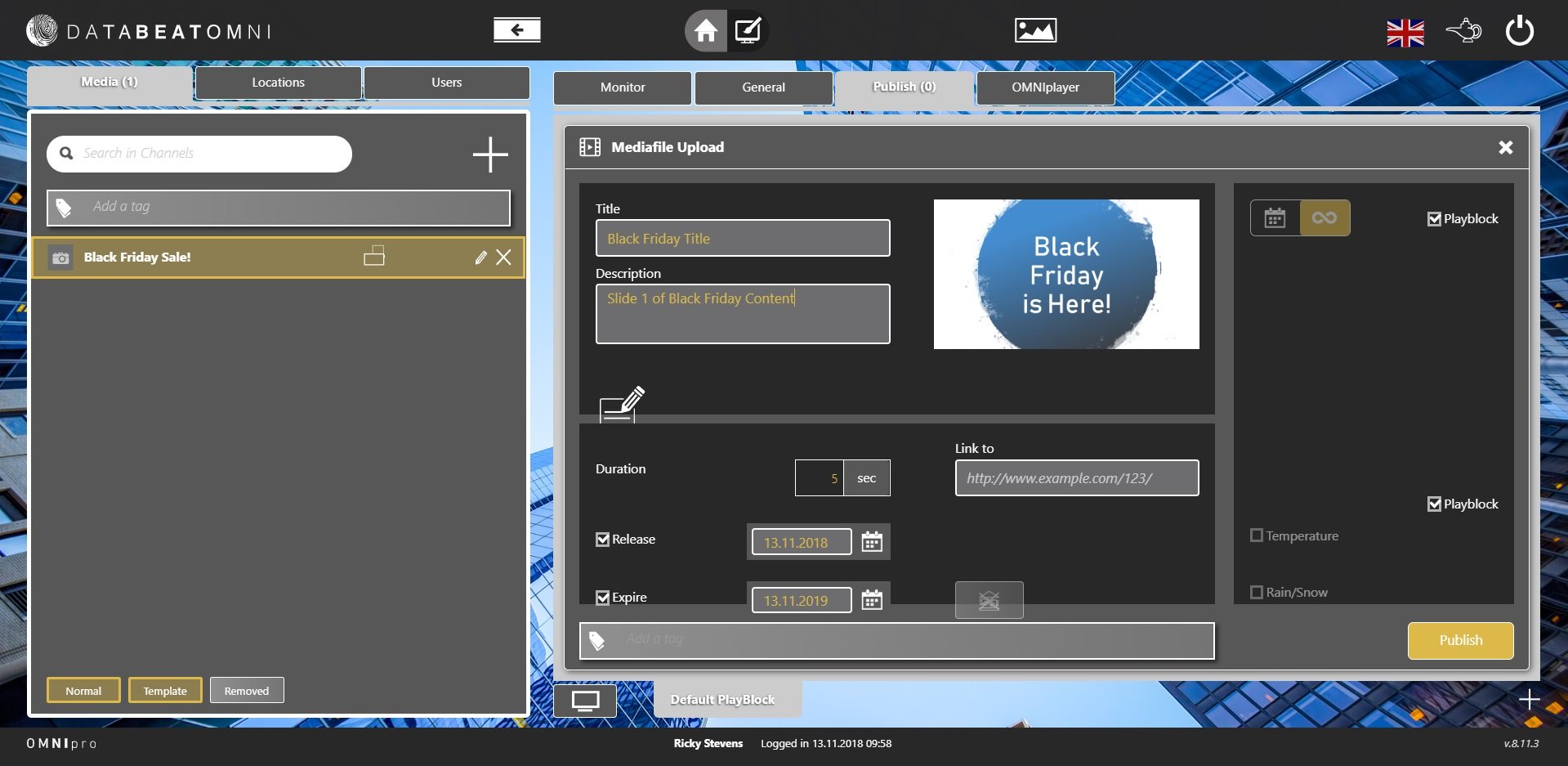This screenshot has width=1568, height=766.
Task: Click the power logout icon
Action: (1520, 31)
